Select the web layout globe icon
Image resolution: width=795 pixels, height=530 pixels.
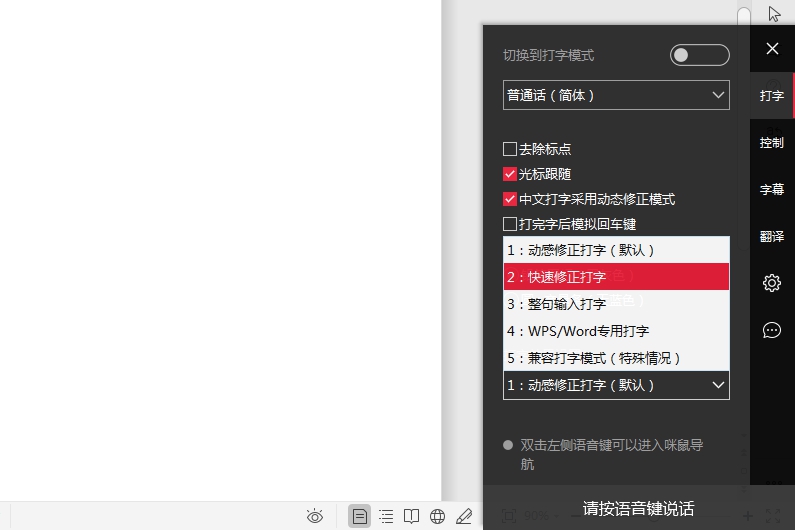tap(437, 516)
